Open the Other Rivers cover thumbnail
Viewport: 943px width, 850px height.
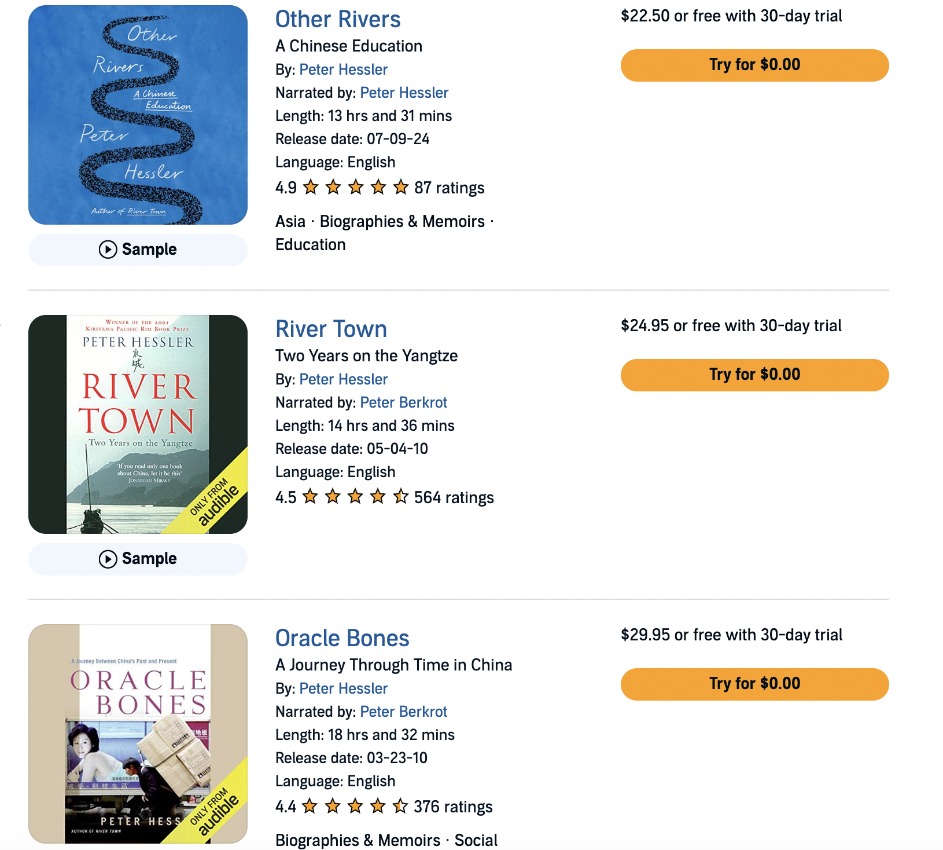click(x=138, y=115)
